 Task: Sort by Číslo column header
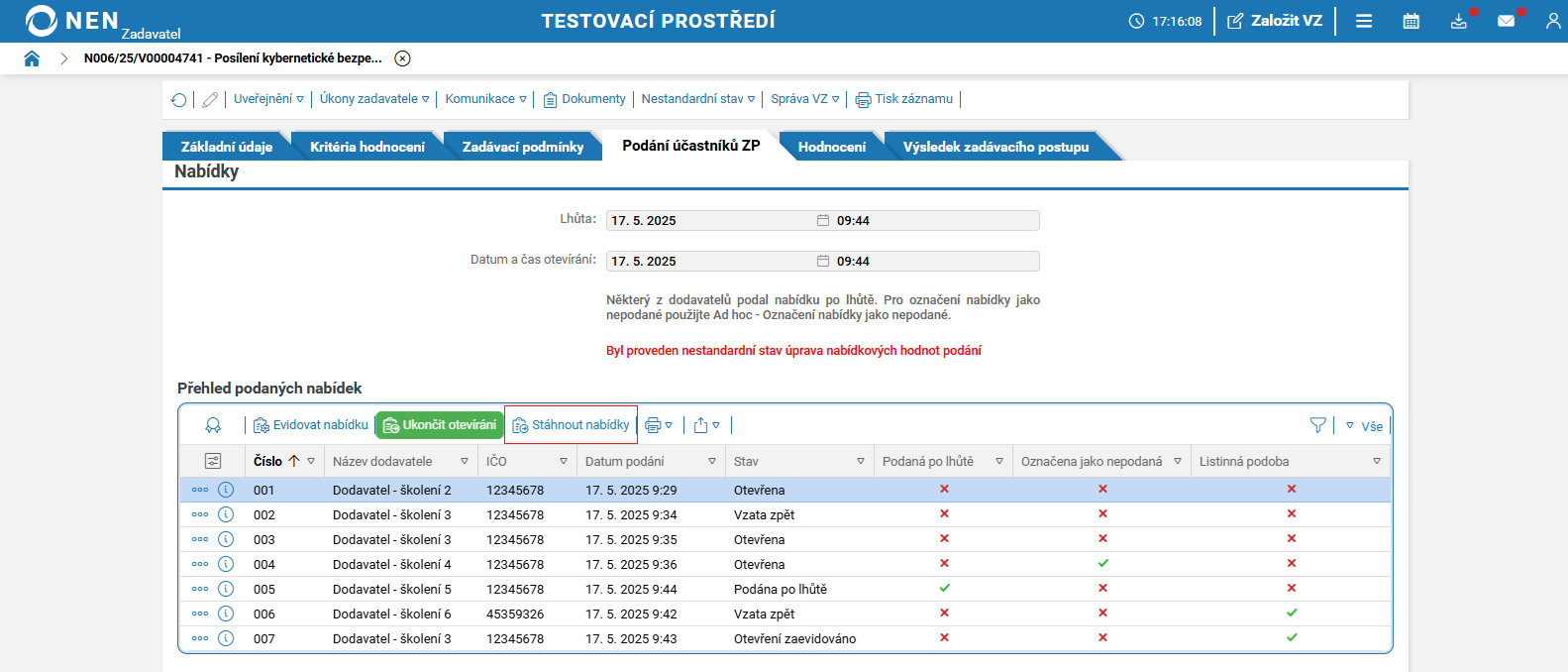tap(267, 461)
